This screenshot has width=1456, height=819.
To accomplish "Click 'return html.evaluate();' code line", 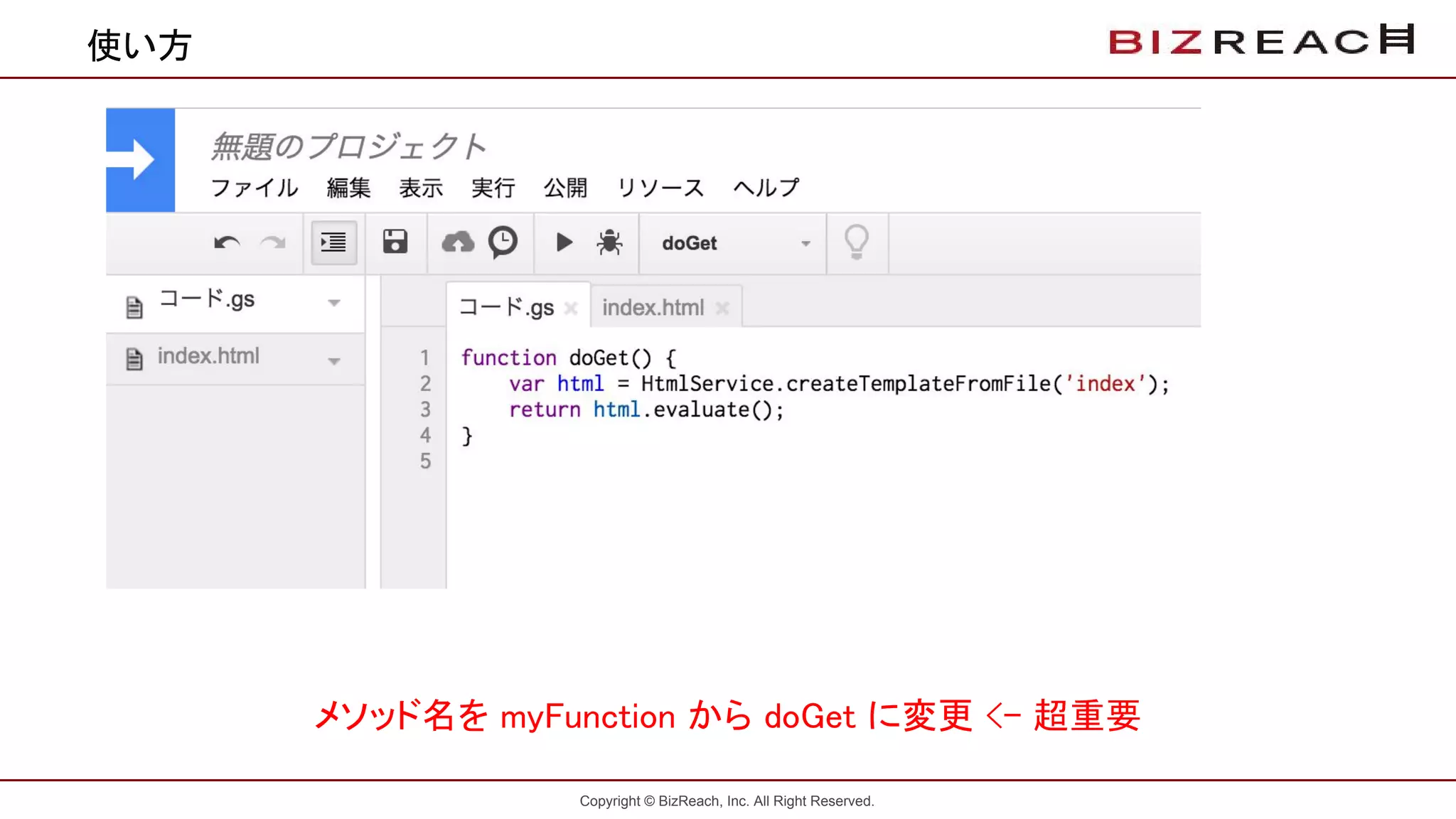I will tap(646, 410).
